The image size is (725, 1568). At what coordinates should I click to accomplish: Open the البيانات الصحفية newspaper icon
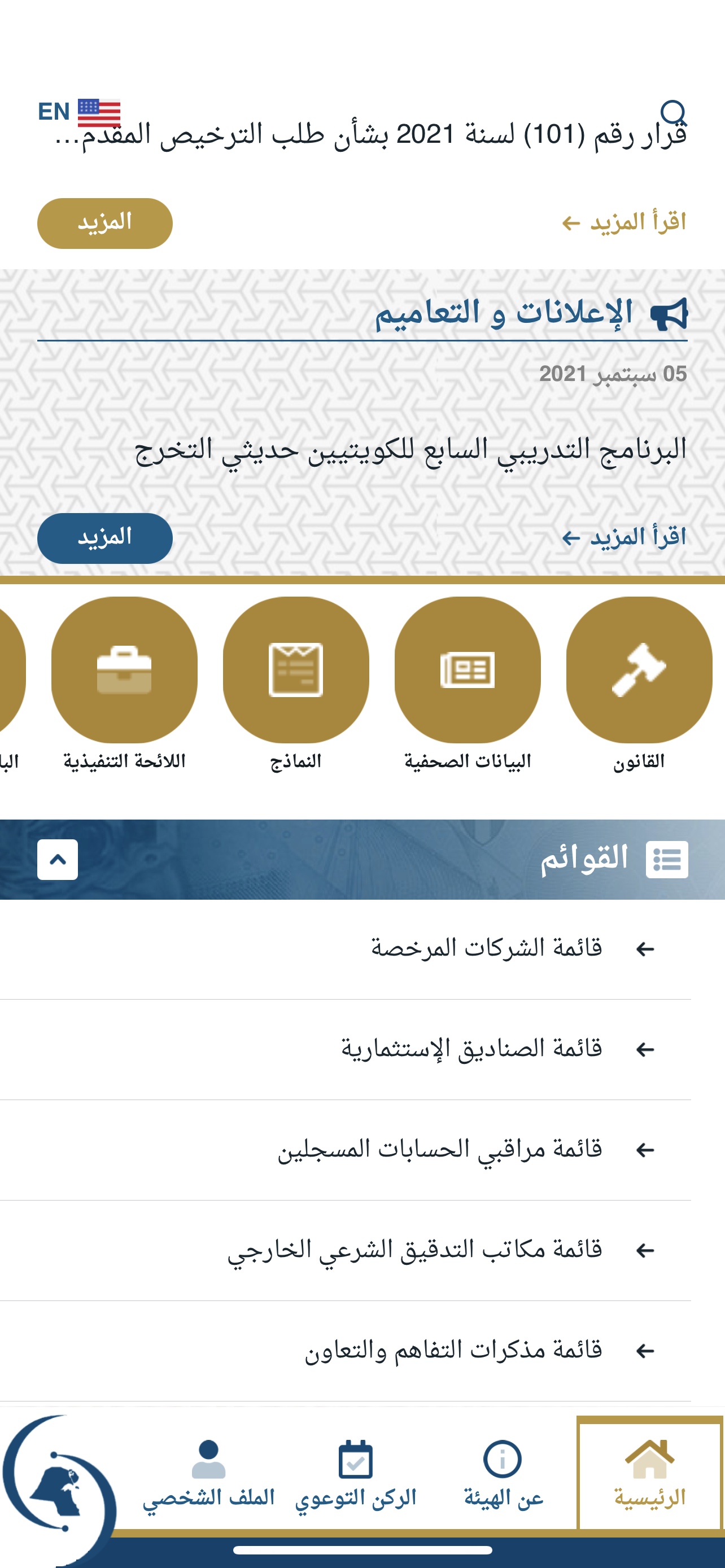[468, 669]
